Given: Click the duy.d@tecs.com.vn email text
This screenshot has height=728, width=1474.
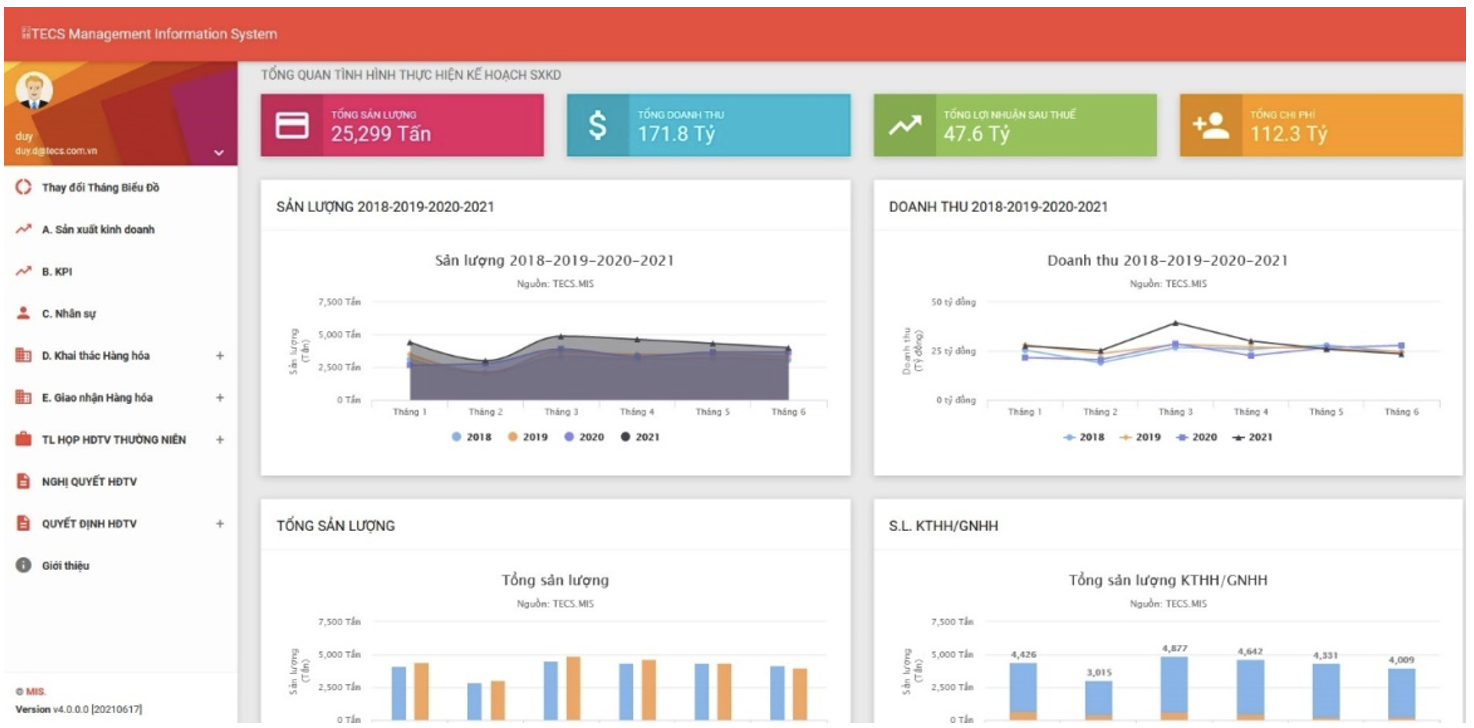Looking at the screenshot, I should tap(55, 152).
